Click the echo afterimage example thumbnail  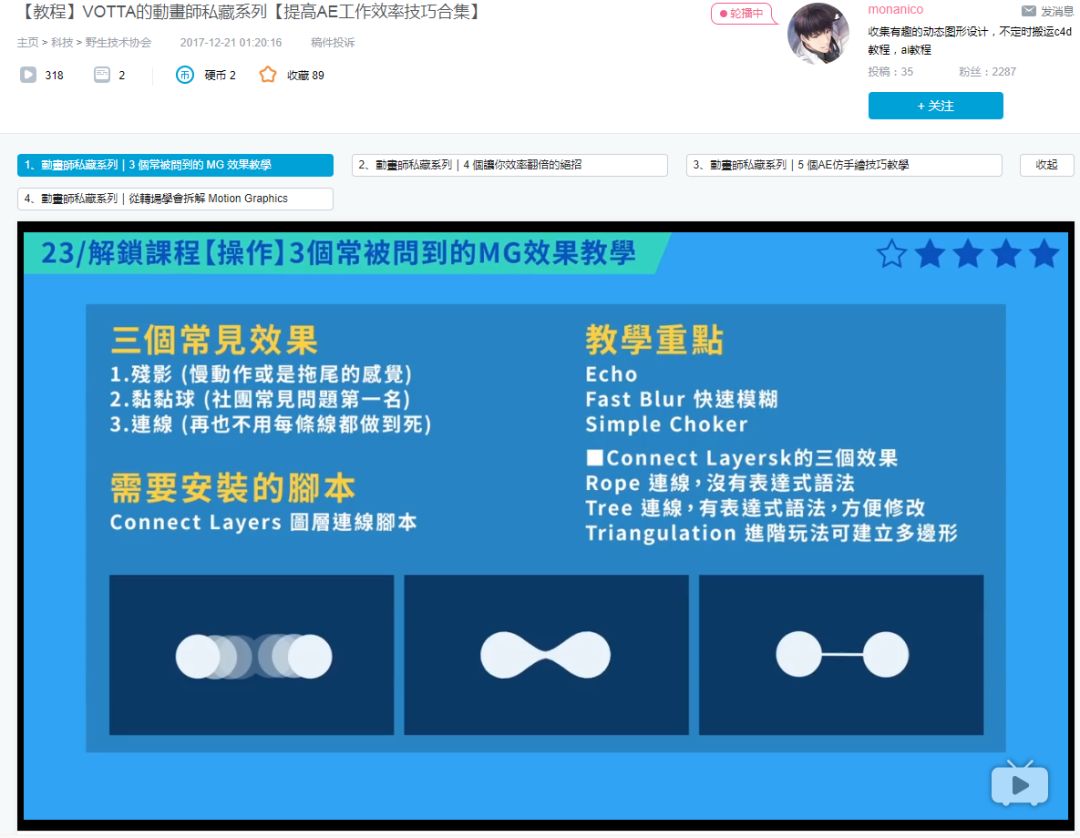tap(251, 655)
